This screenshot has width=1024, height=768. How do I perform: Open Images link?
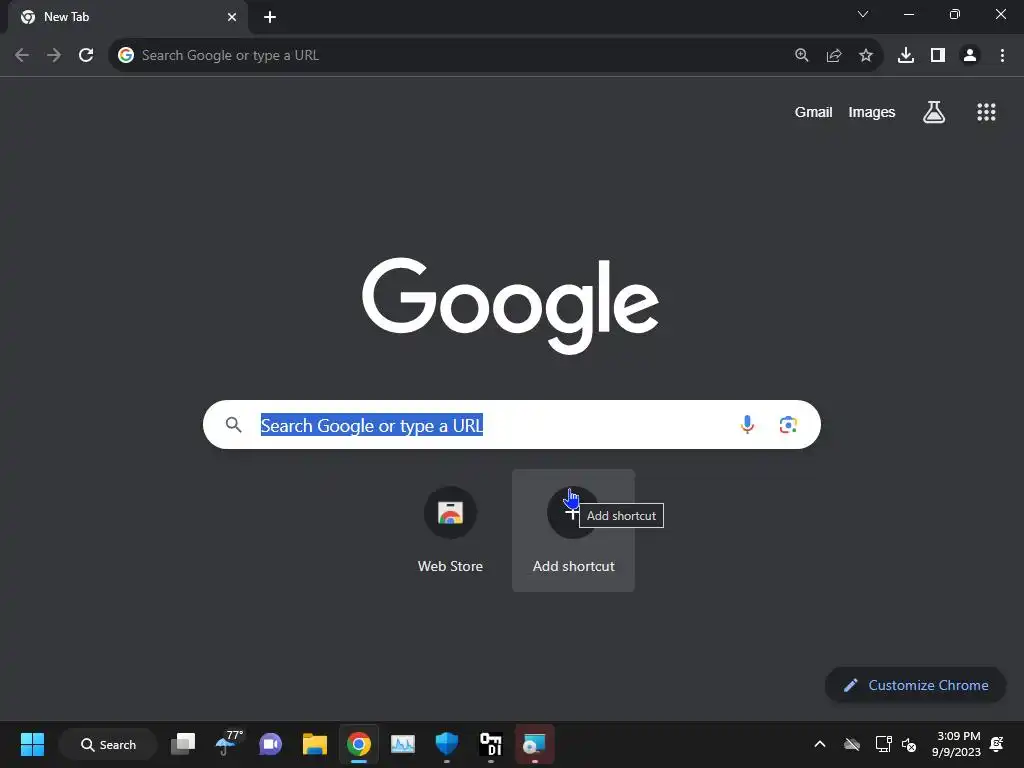871,112
